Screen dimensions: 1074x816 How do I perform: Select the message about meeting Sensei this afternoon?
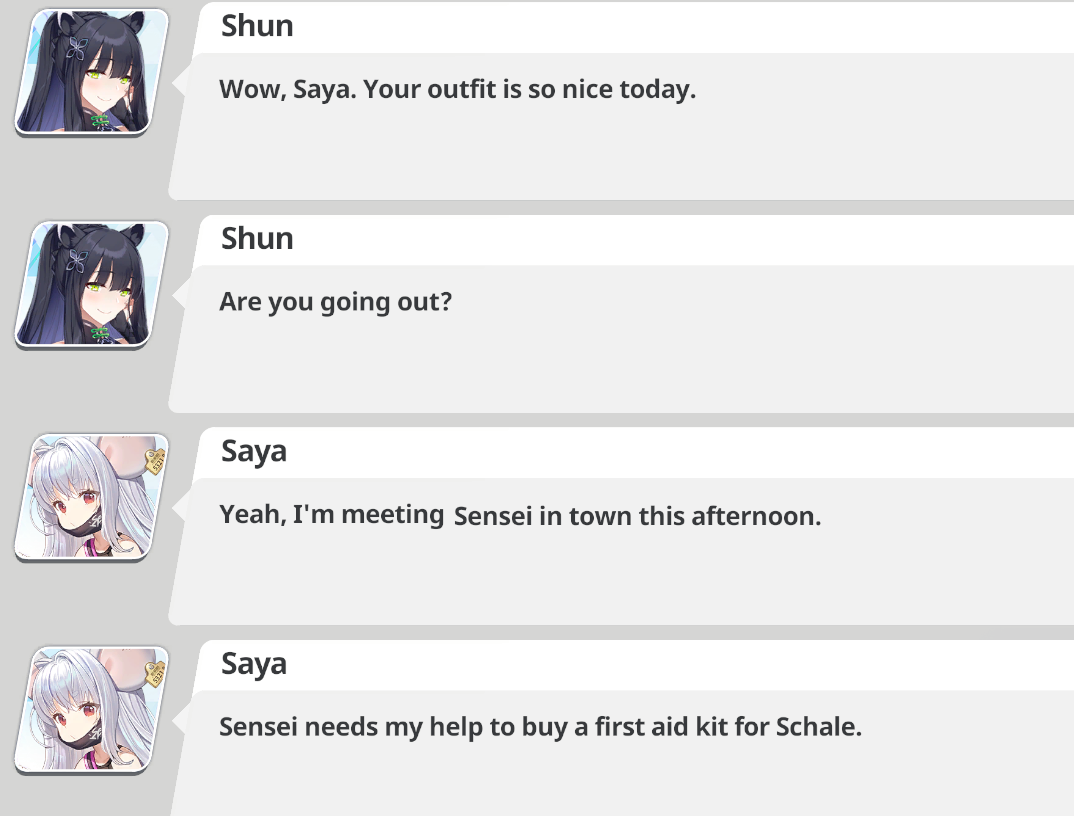[x=520, y=516]
